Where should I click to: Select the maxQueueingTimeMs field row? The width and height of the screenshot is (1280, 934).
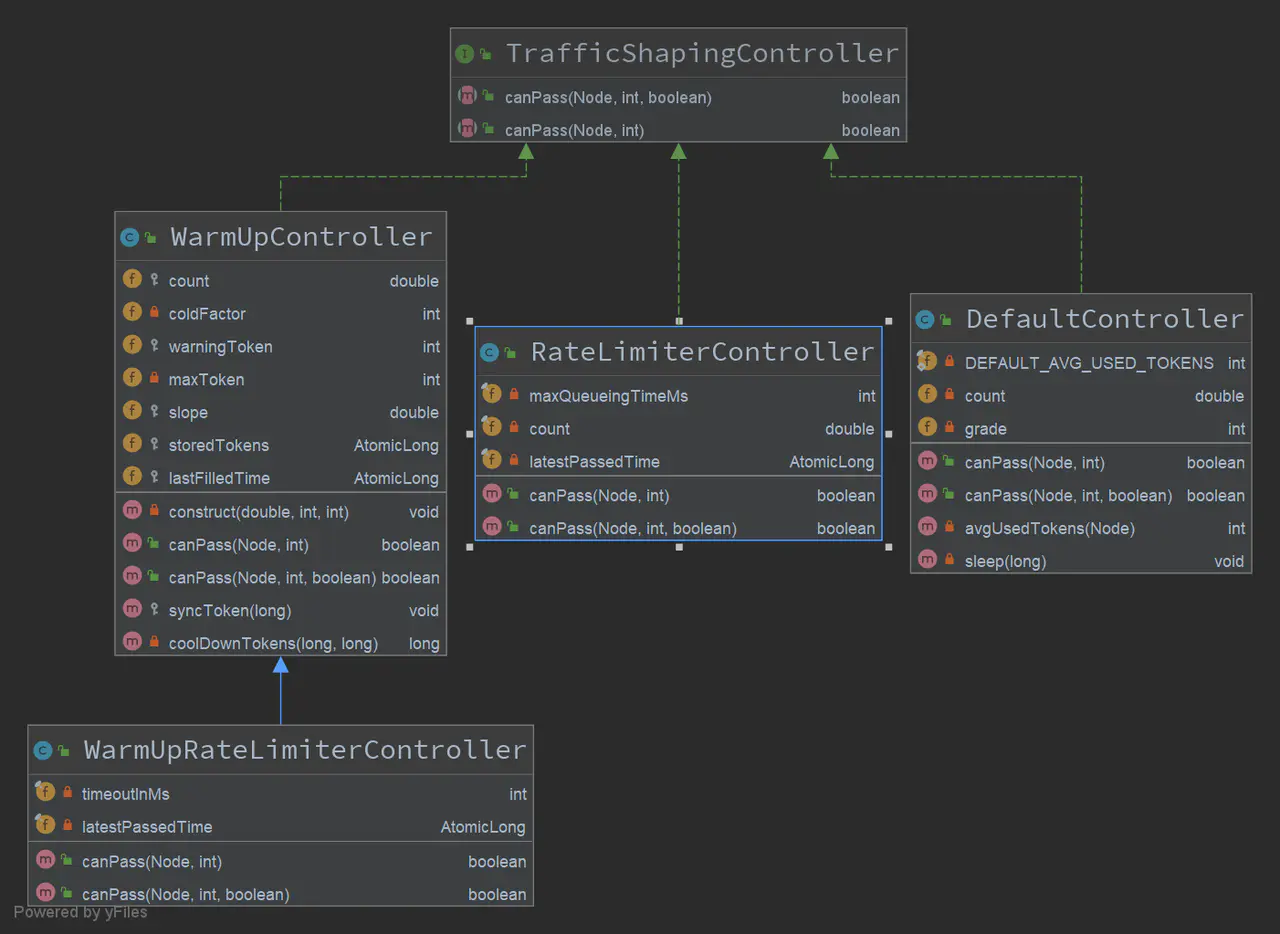click(x=679, y=396)
